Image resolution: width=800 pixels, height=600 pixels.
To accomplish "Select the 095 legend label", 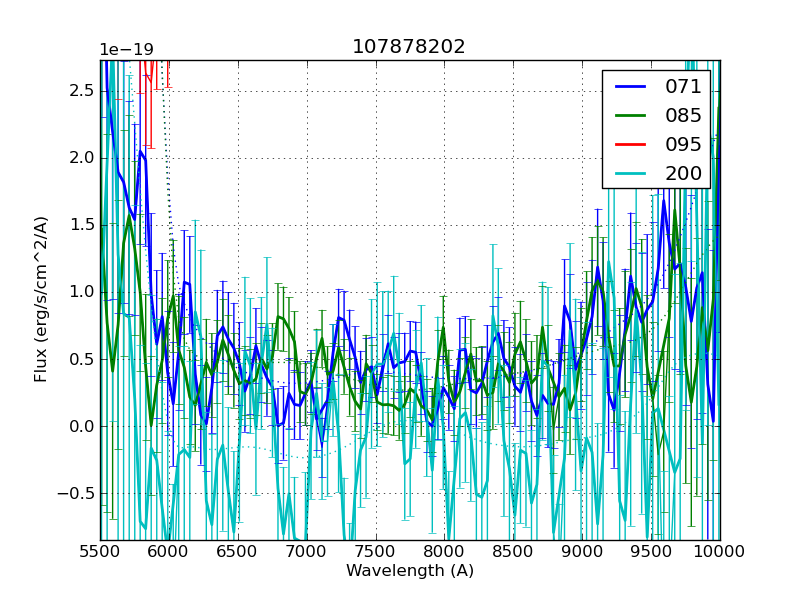I will 684,145.
